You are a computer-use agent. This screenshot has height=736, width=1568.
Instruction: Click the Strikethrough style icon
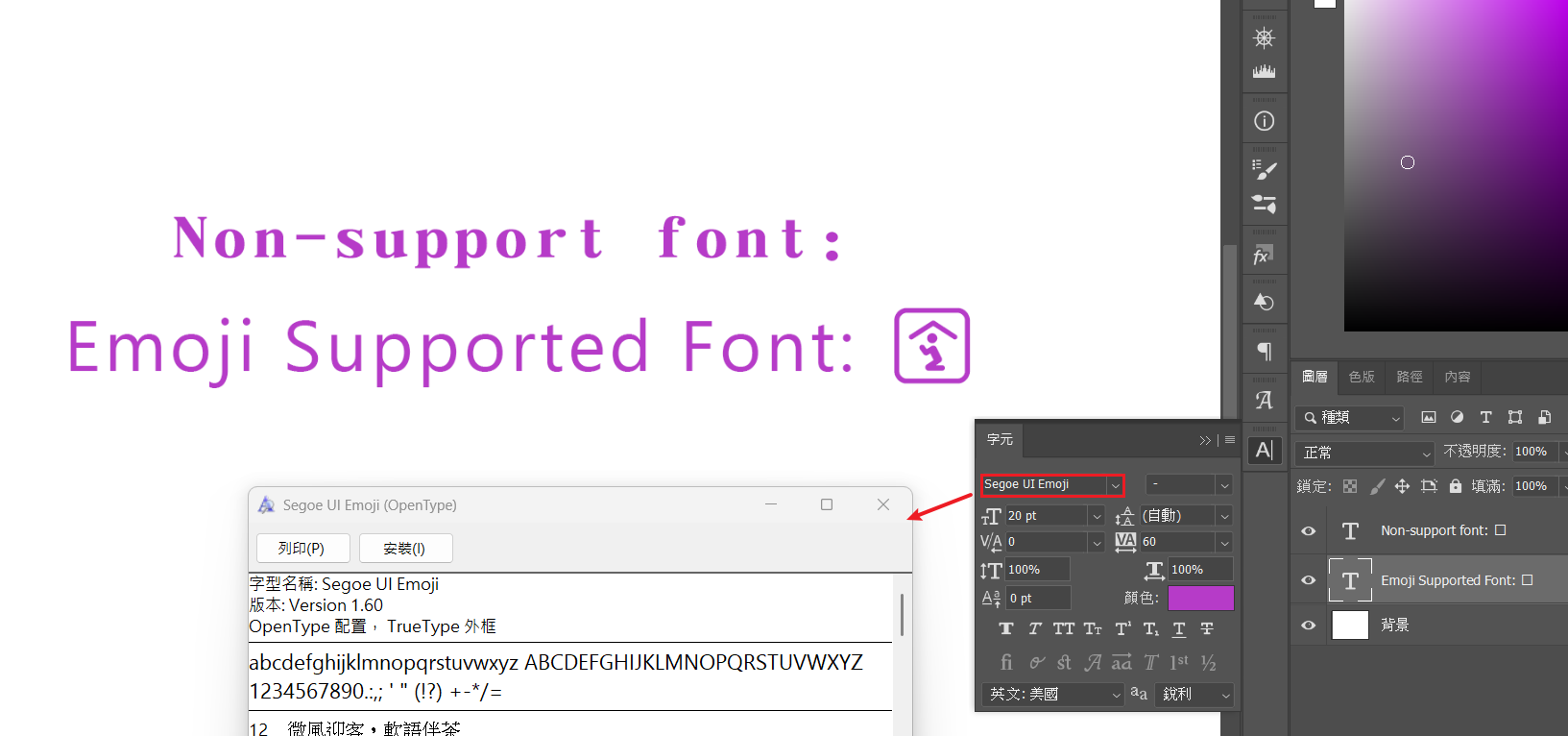coord(1207,628)
